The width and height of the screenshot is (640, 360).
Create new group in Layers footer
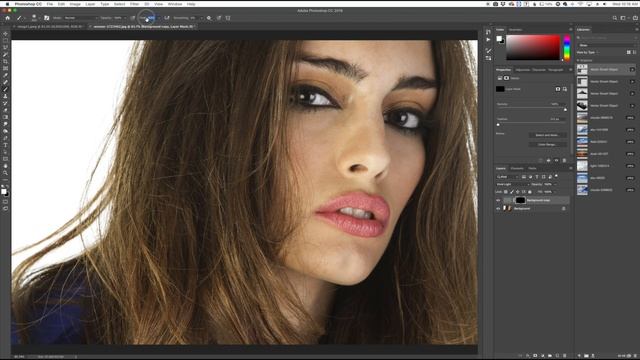click(x=550, y=356)
